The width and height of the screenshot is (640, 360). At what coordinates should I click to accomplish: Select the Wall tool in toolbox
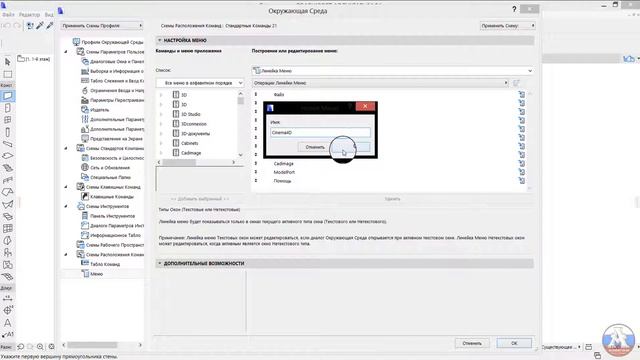[x=8, y=96]
